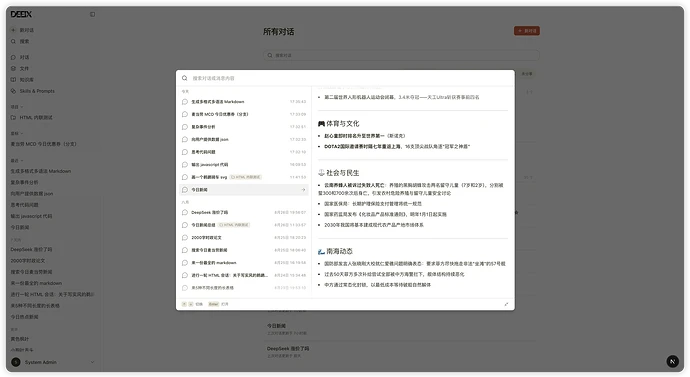Click the round floating button at bottom-right

(x=672, y=362)
